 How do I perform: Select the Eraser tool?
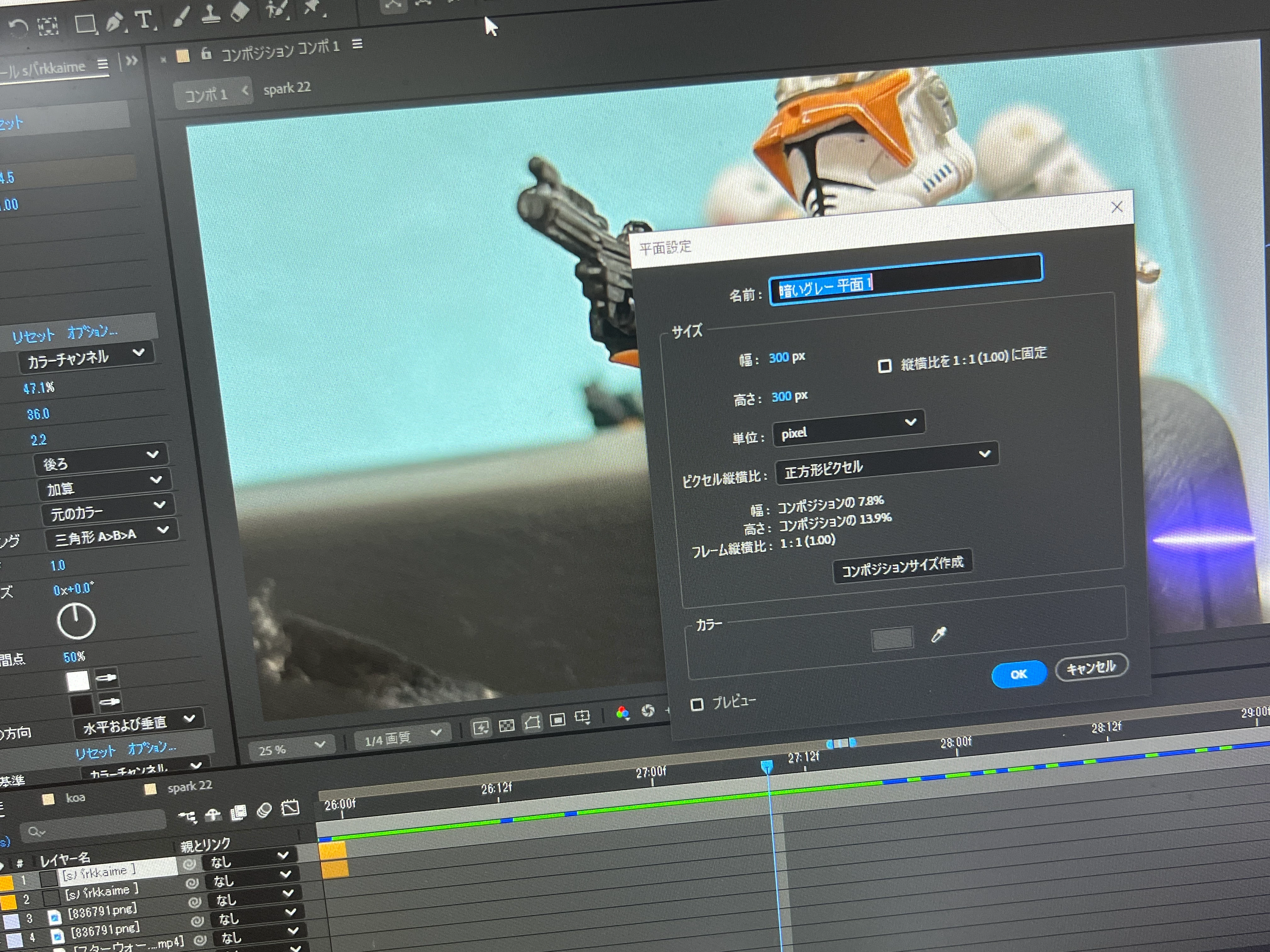pos(240,13)
